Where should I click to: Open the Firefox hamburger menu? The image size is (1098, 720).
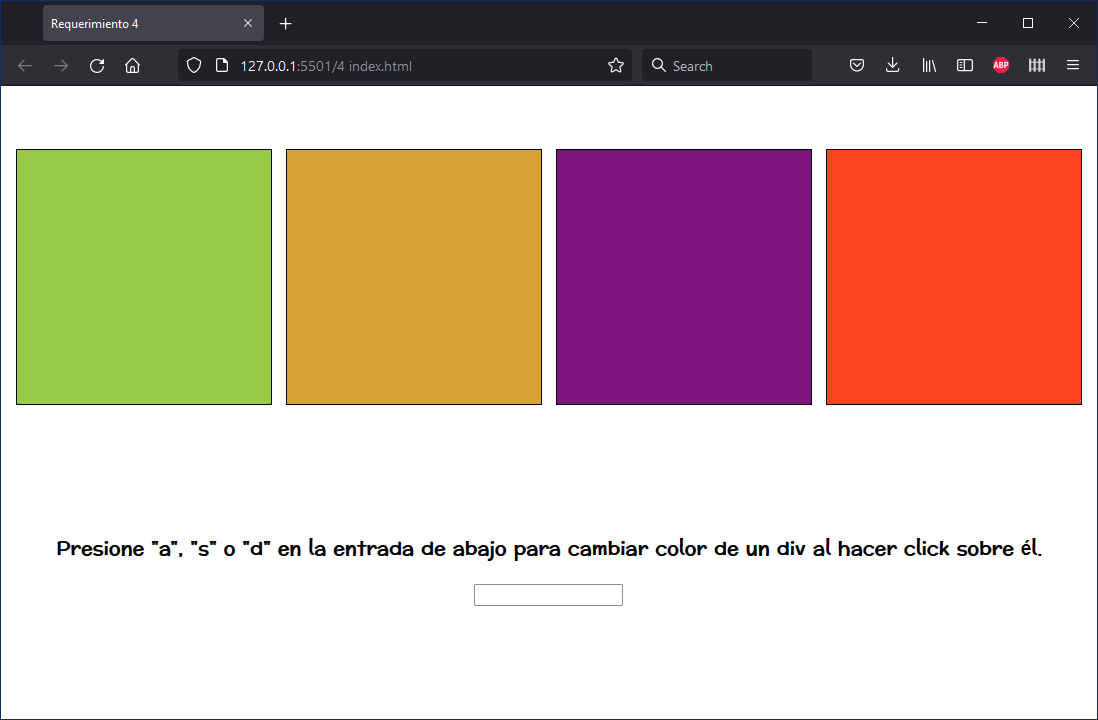click(x=1073, y=65)
